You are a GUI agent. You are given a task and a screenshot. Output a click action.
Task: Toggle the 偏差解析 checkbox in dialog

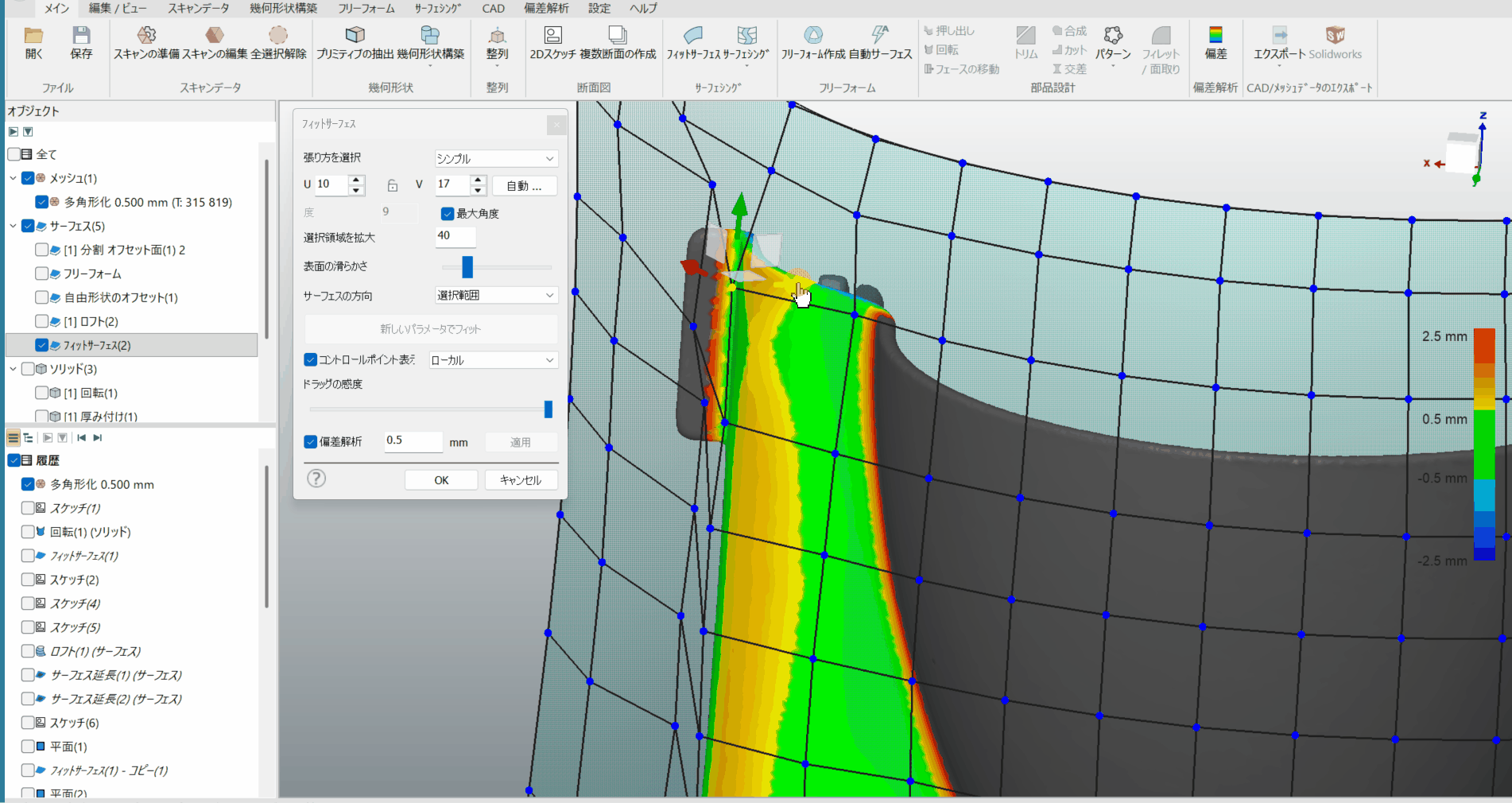pyautogui.click(x=311, y=442)
